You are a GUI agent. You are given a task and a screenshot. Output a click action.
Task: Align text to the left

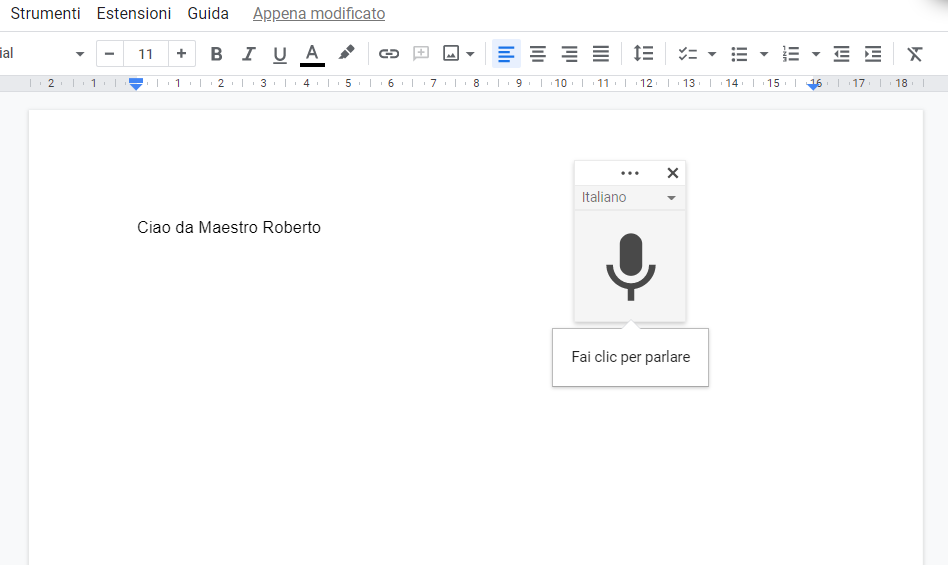[x=506, y=54]
